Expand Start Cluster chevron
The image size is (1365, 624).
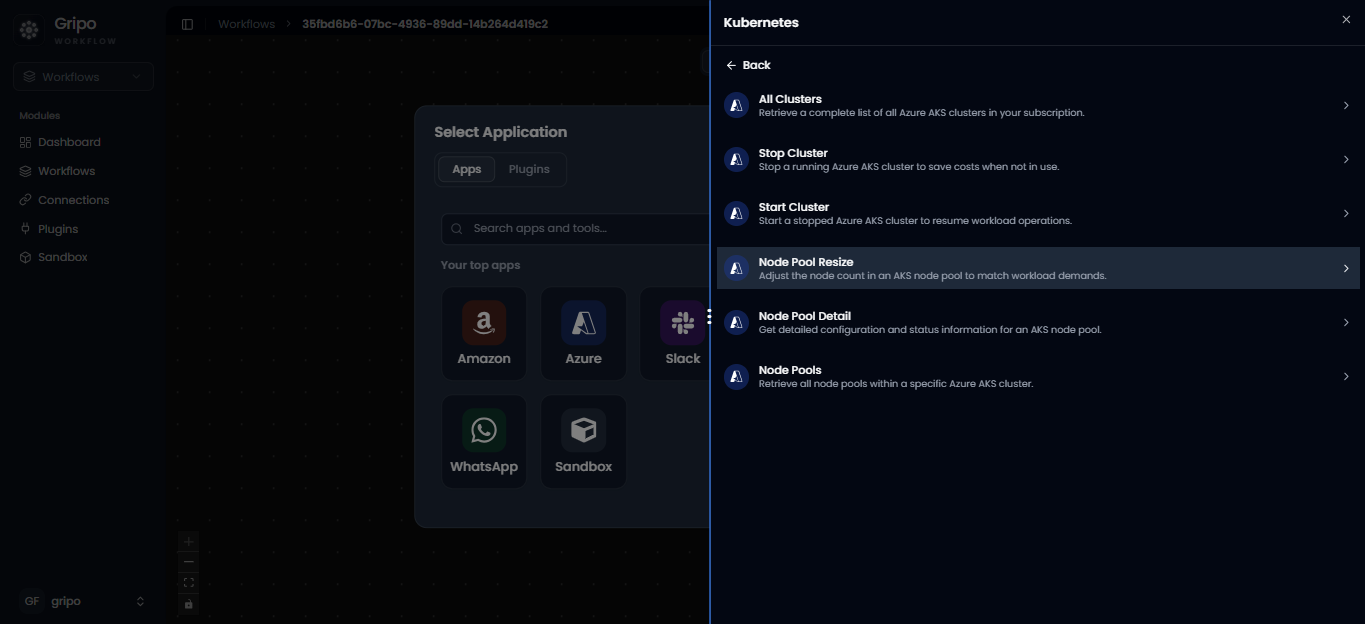click(1346, 213)
